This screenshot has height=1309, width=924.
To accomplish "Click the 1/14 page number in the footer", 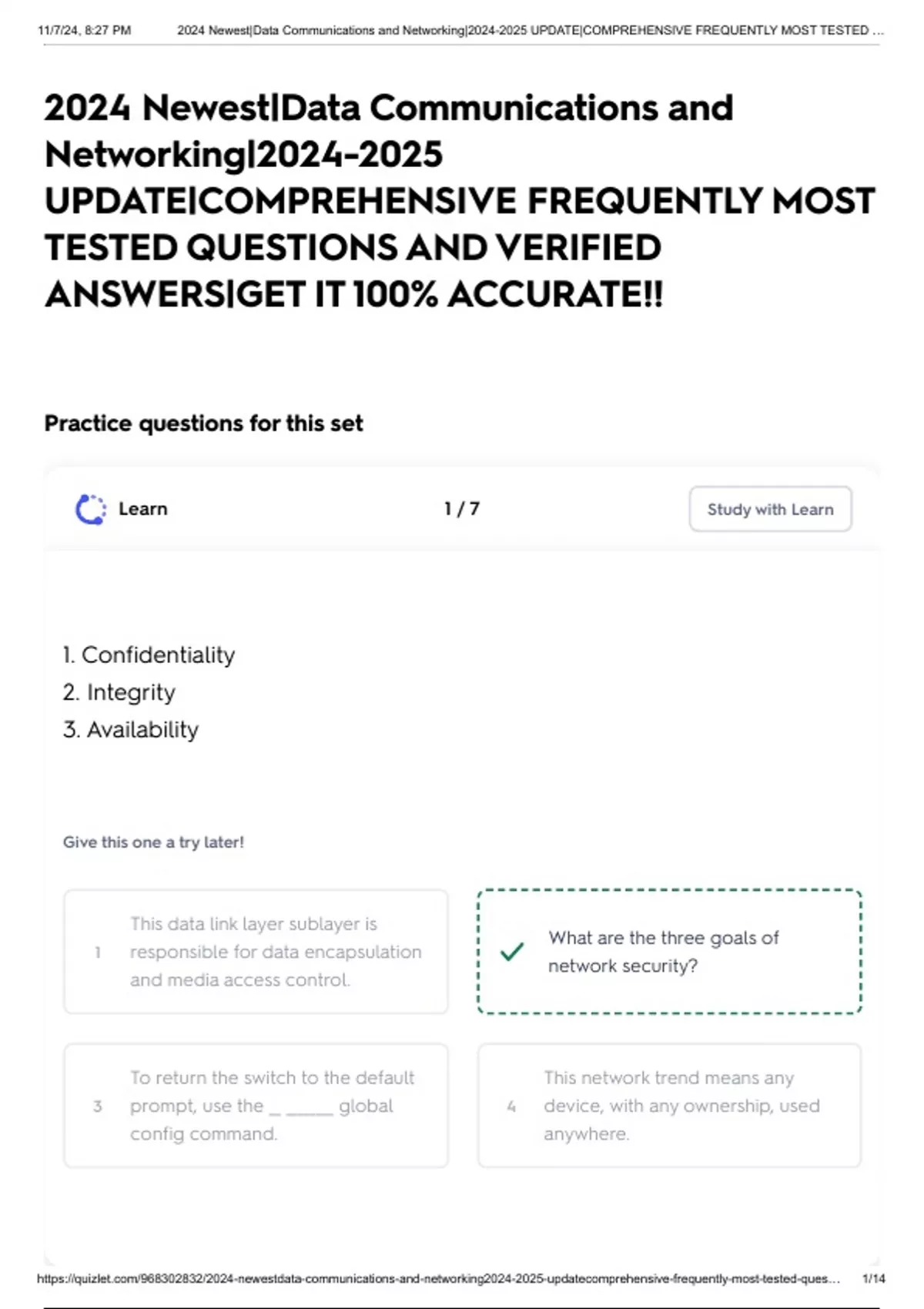I will click(x=873, y=1279).
